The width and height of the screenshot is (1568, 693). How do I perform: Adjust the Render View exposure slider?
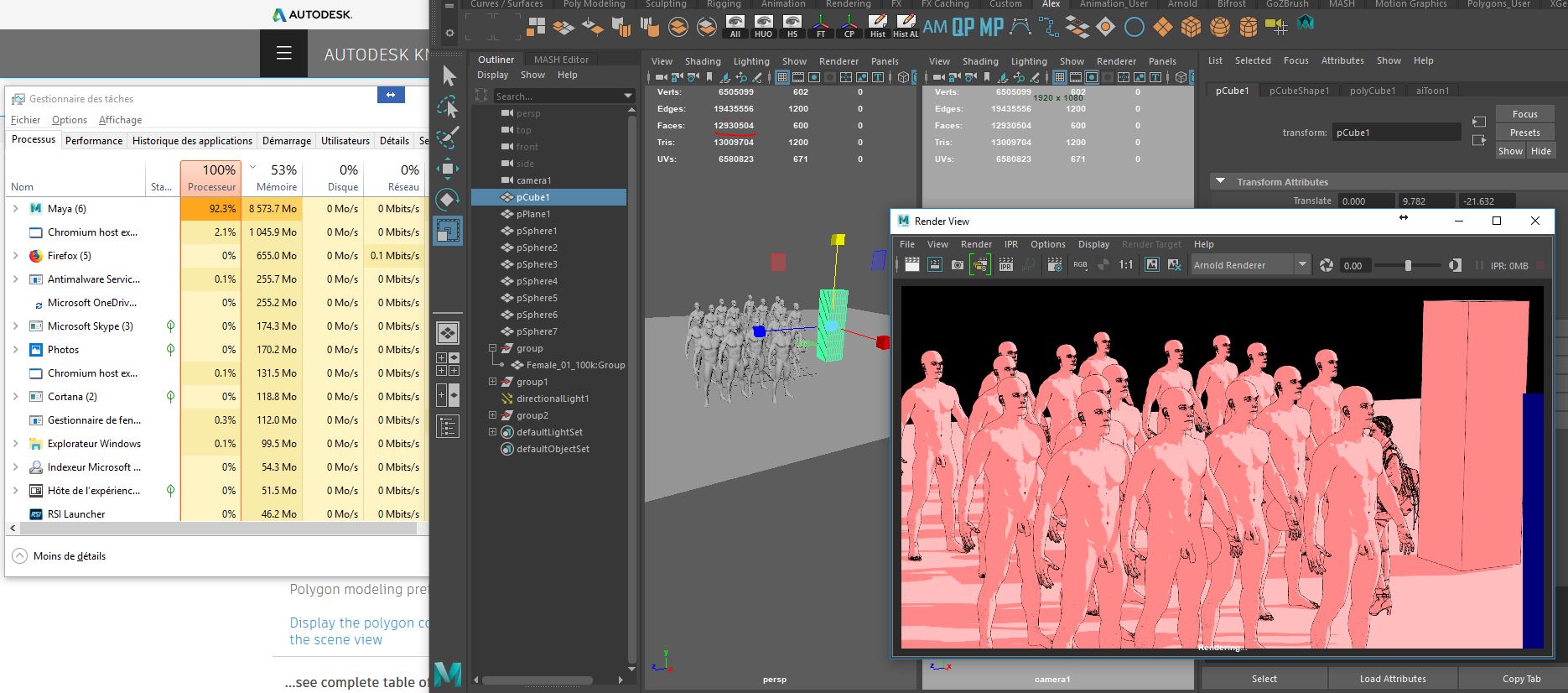(1408, 265)
